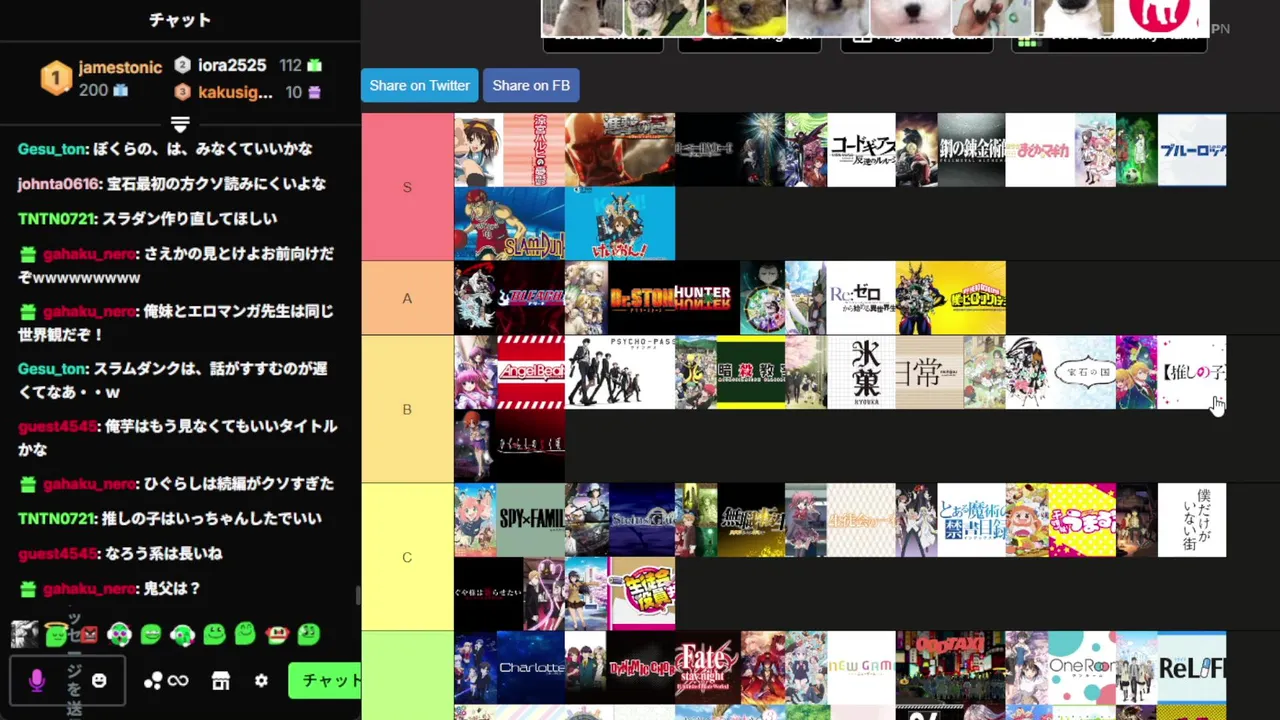Image resolution: width=1280 pixels, height=720 pixels.
Task: Click TNTN0721 on the スラダン message
Action: [58, 218]
